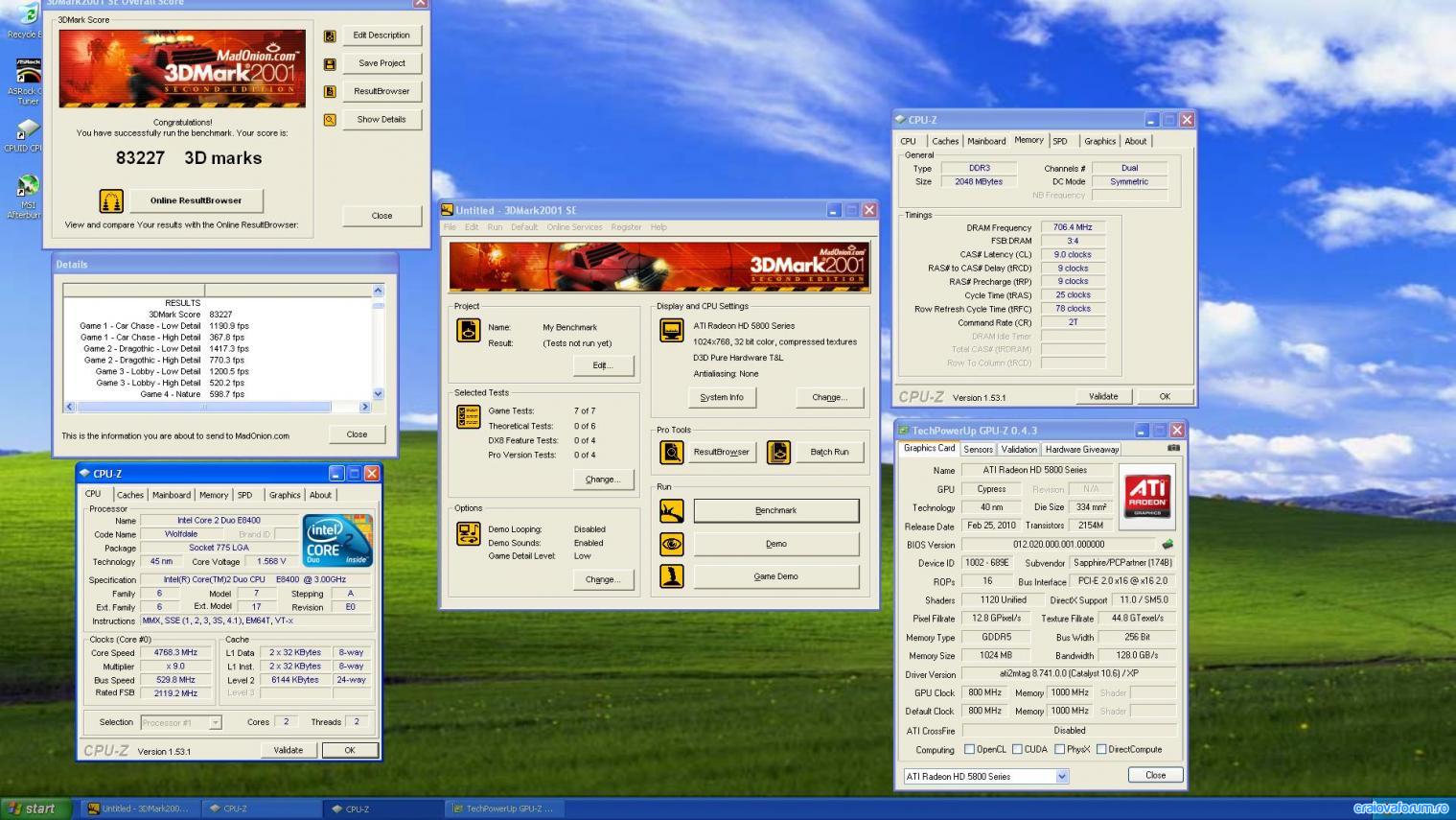Click the Edit... button in Project section
1456x820 pixels.
pos(602,365)
